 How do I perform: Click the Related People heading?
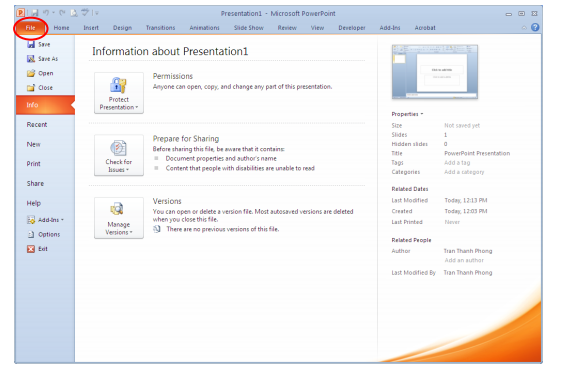(411, 240)
